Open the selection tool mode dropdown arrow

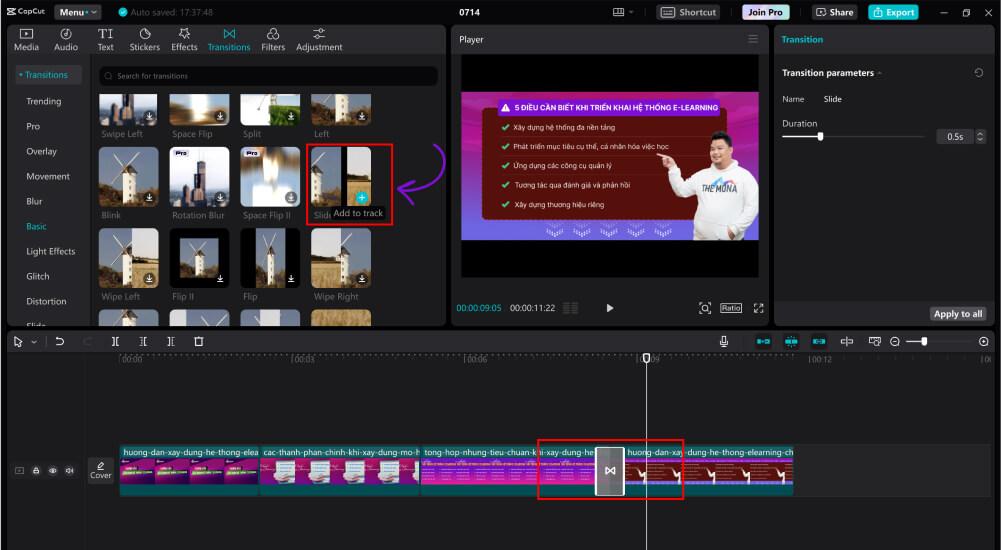[x=34, y=342]
